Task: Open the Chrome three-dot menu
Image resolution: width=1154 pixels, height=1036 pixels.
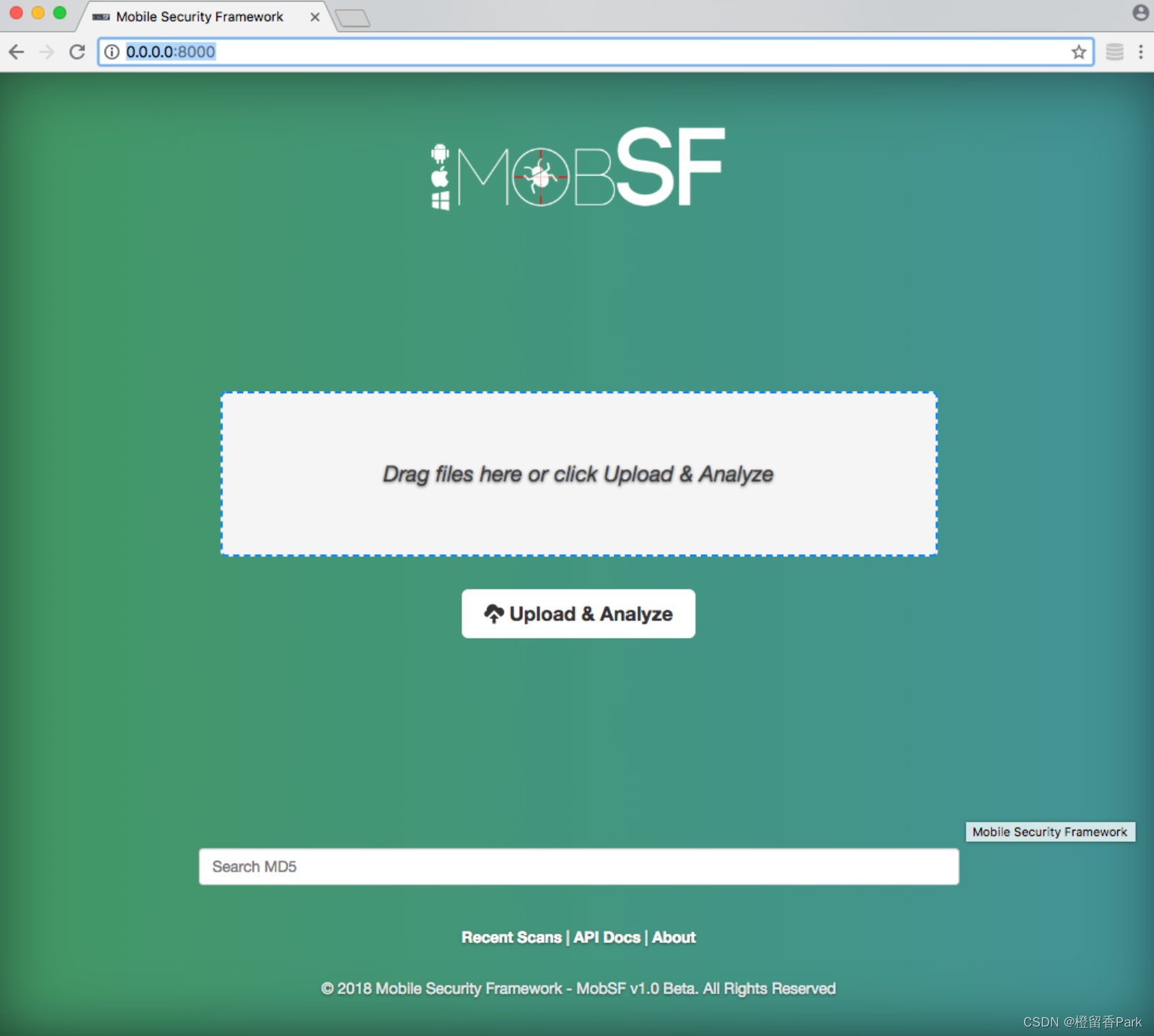Action: pyautogui.click(x=1140, y=52)
